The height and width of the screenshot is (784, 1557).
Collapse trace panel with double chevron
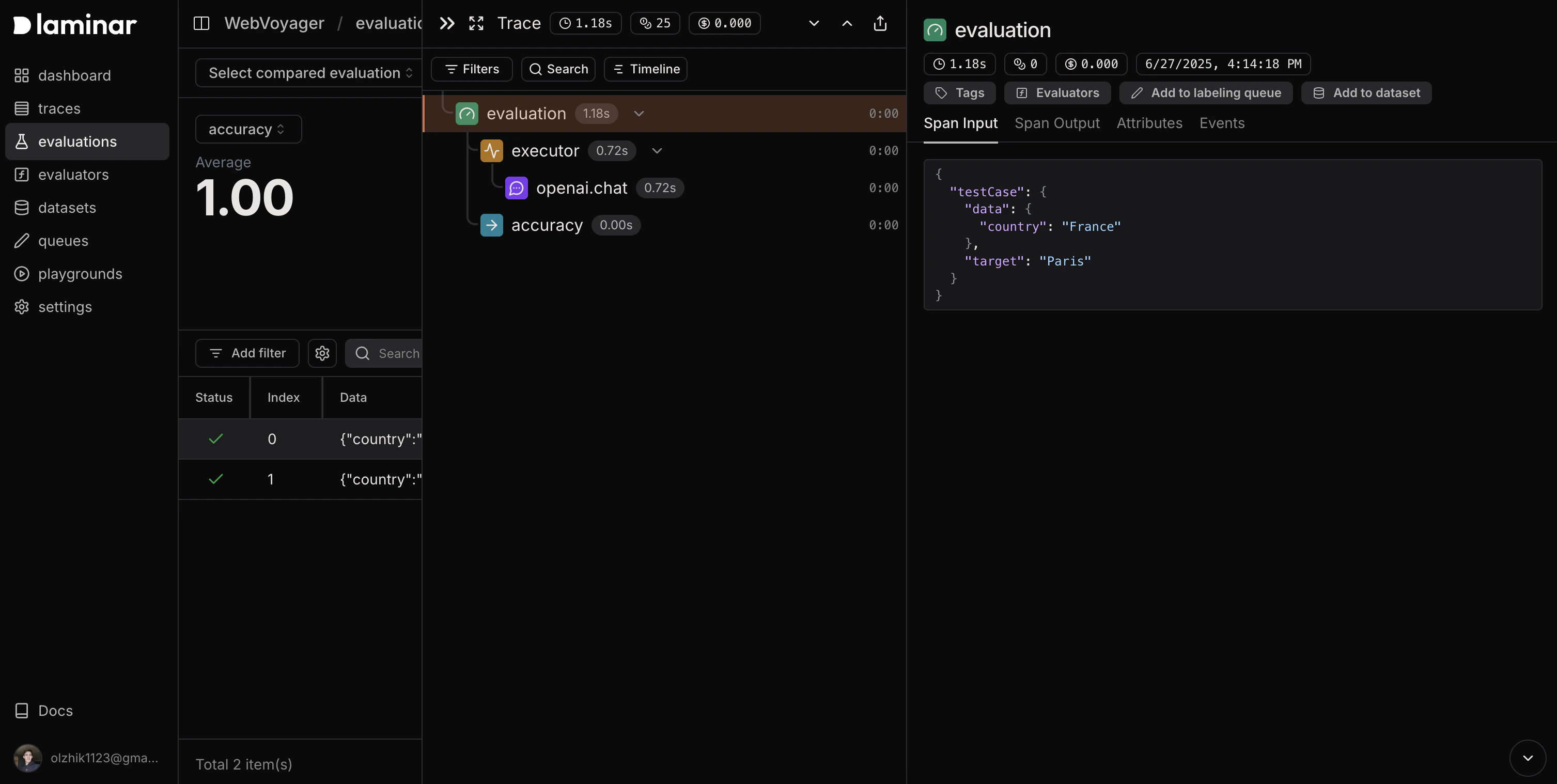[x=447, y=23]
